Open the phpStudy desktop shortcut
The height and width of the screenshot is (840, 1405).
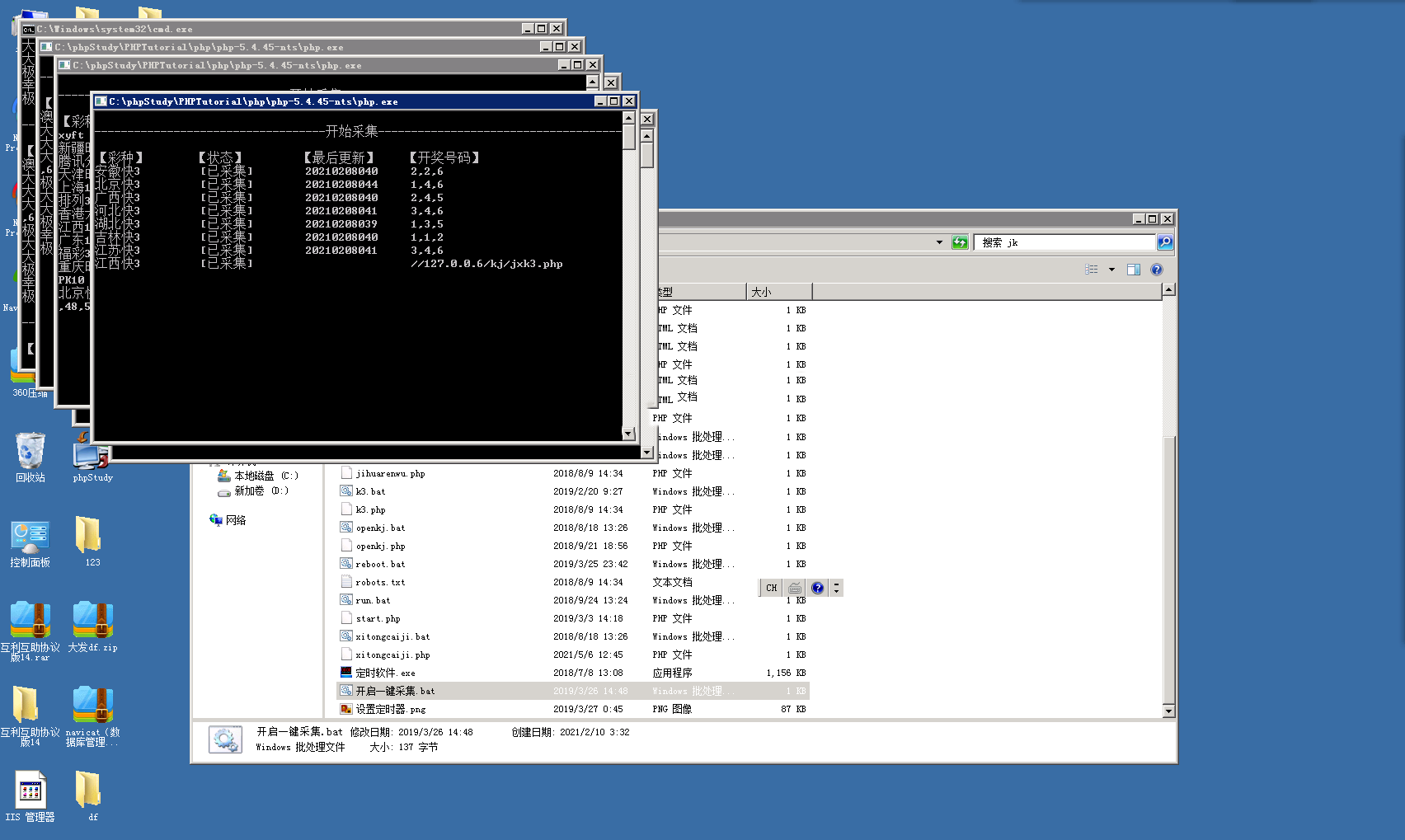92,458
